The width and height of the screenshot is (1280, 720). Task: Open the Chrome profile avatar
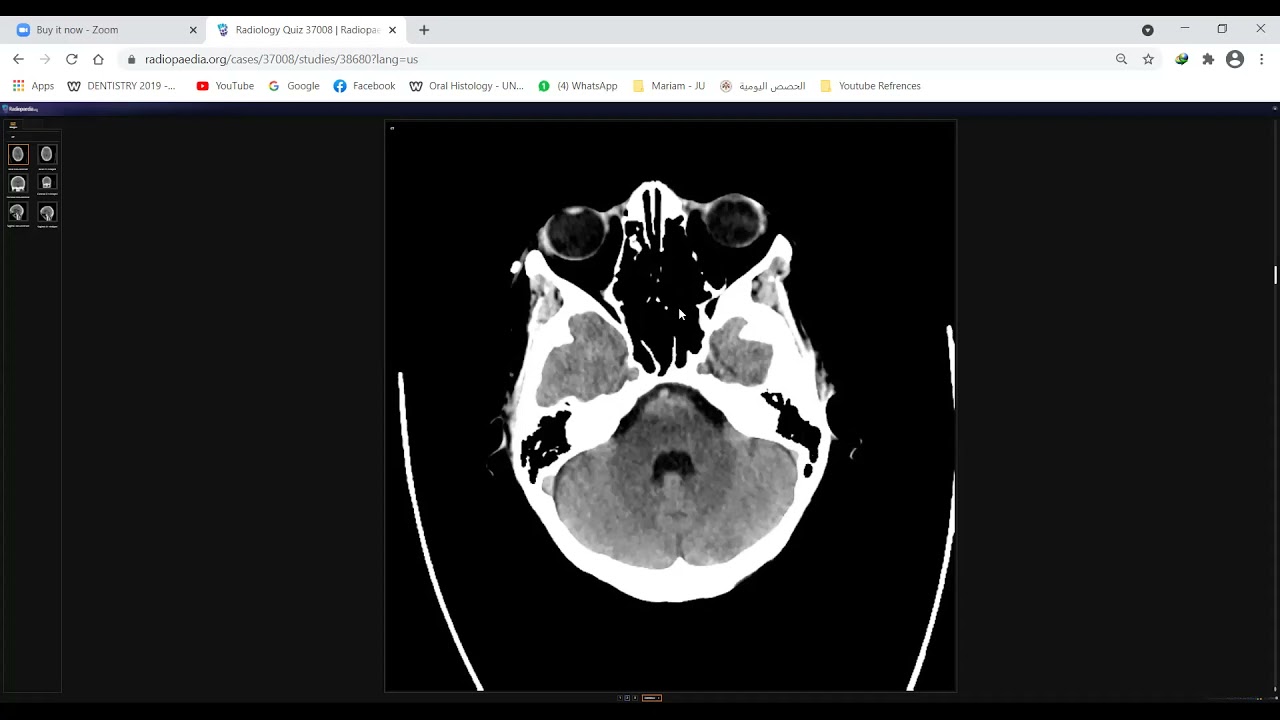[x=1235, y=59]
